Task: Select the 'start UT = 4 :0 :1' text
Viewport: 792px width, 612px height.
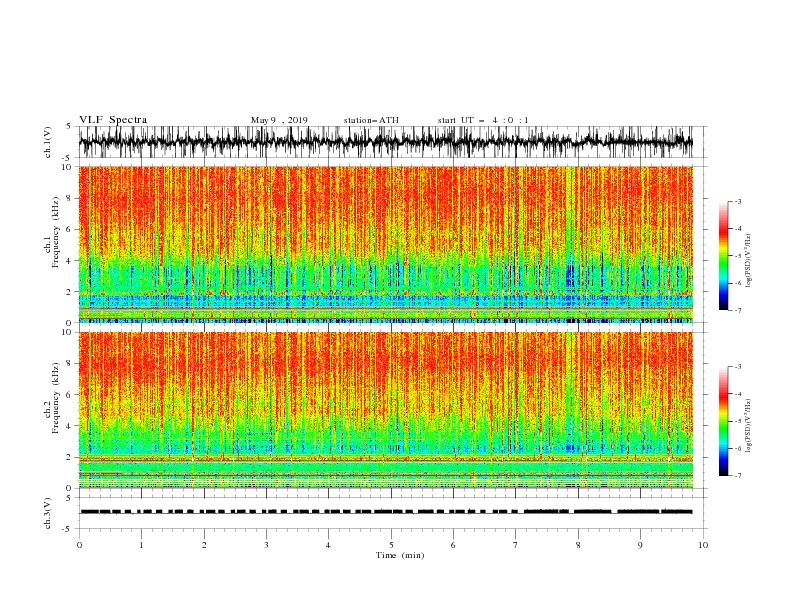Action: click(483, 120)
